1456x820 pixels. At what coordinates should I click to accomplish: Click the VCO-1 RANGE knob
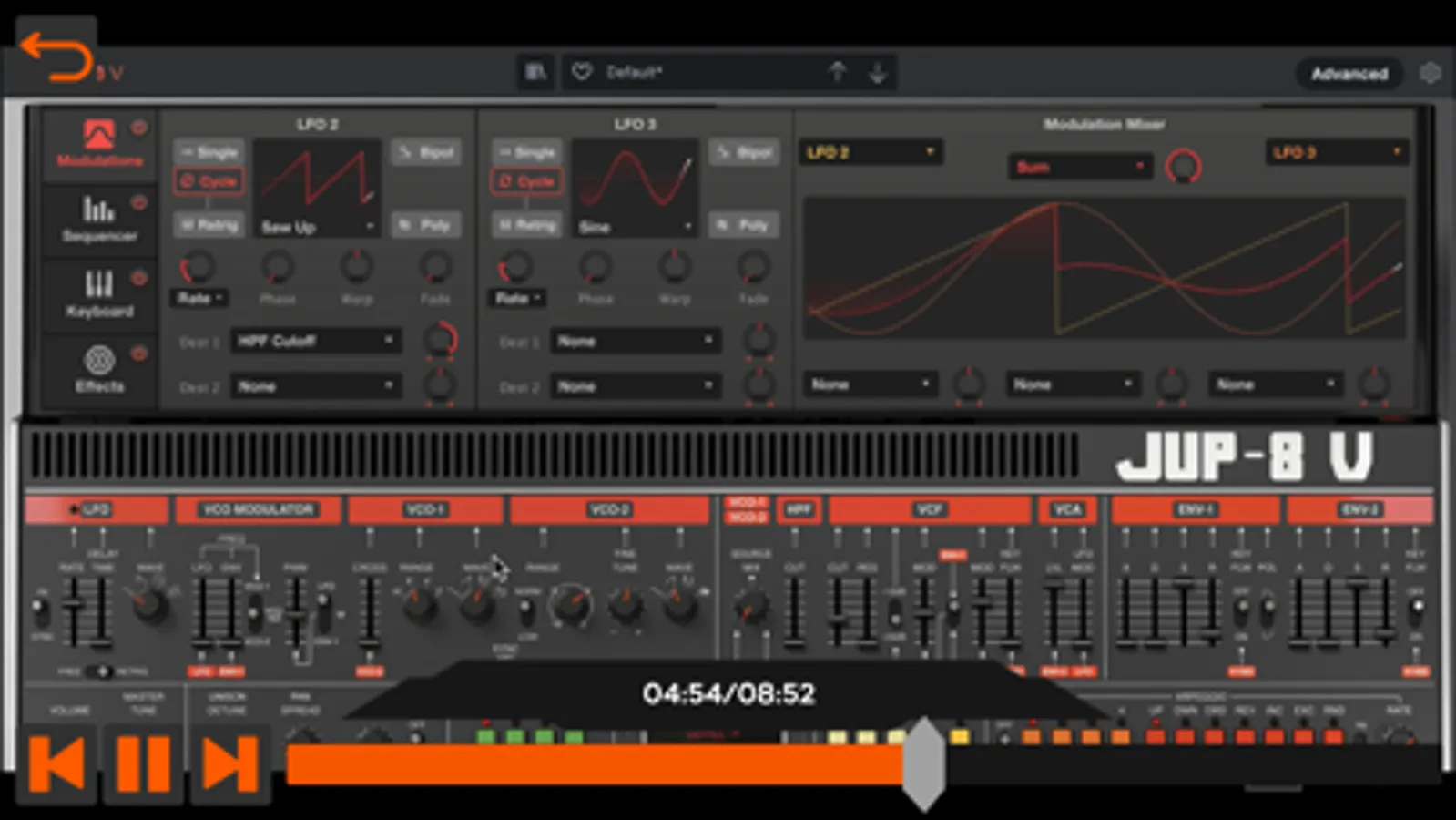point(419,604)
